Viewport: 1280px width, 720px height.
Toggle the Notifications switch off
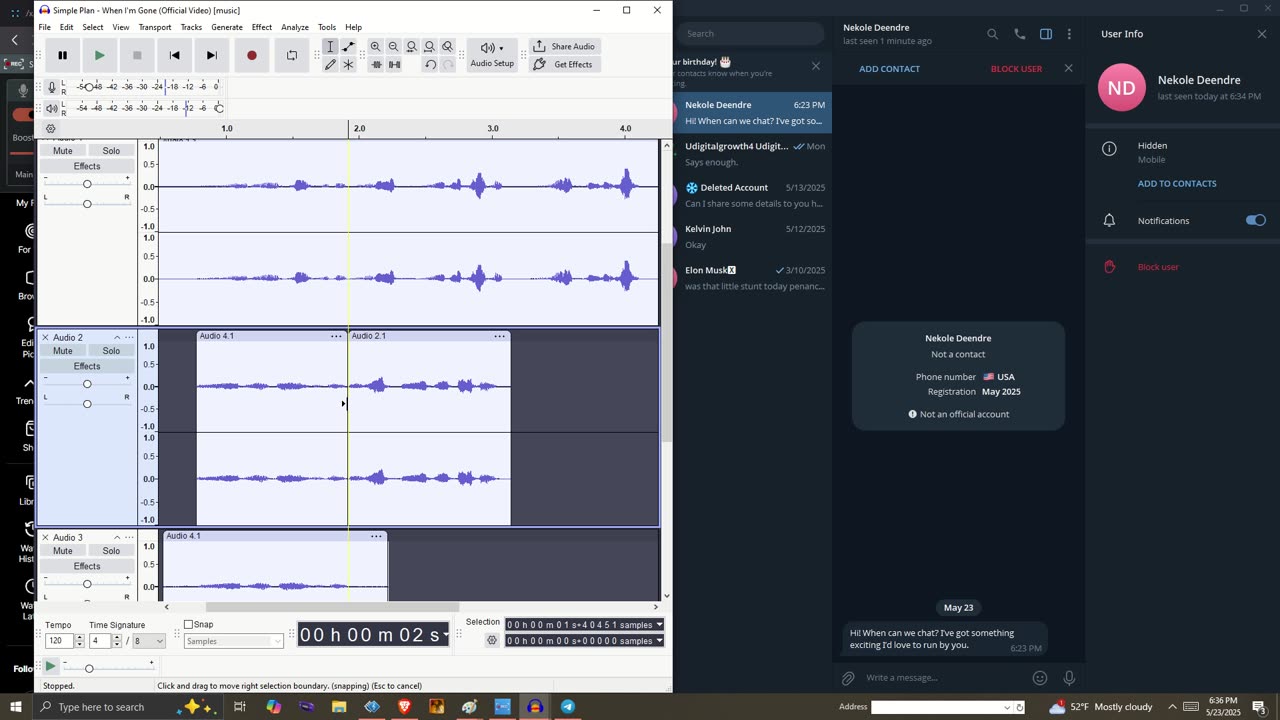(1255, 220)
